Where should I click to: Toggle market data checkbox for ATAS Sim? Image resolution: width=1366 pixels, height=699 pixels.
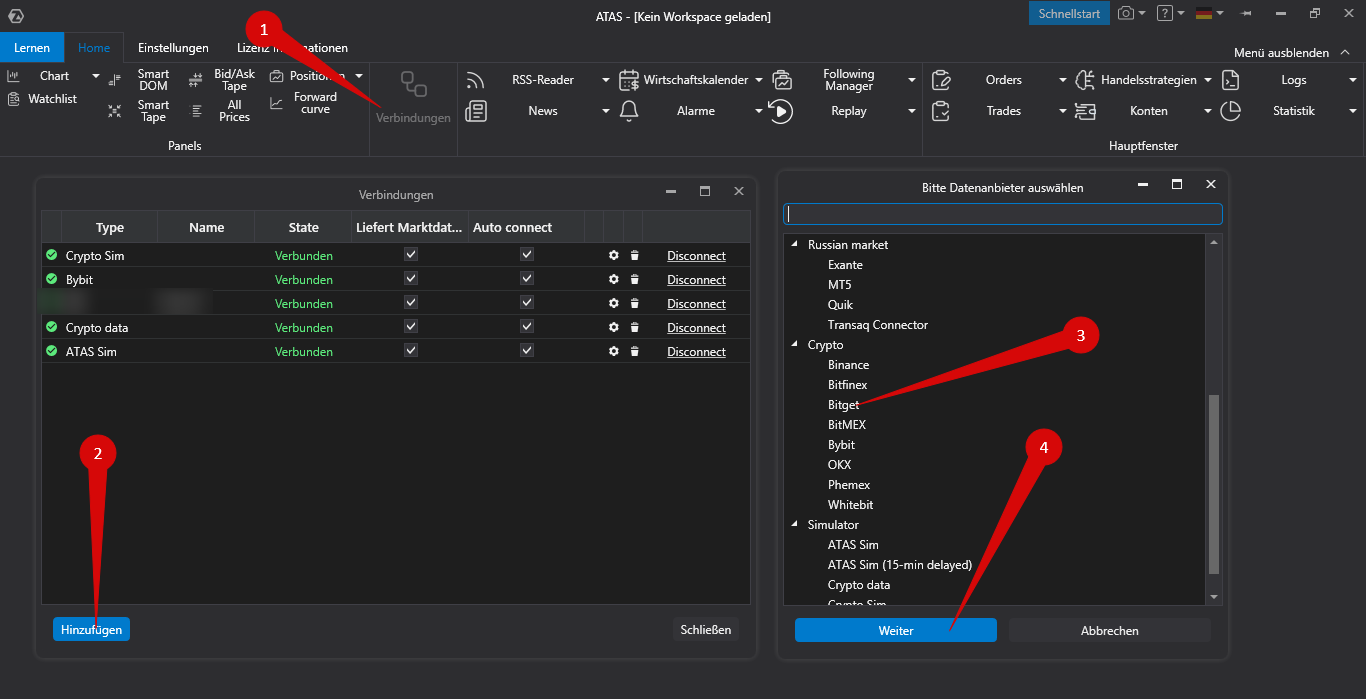click(411, 351)
